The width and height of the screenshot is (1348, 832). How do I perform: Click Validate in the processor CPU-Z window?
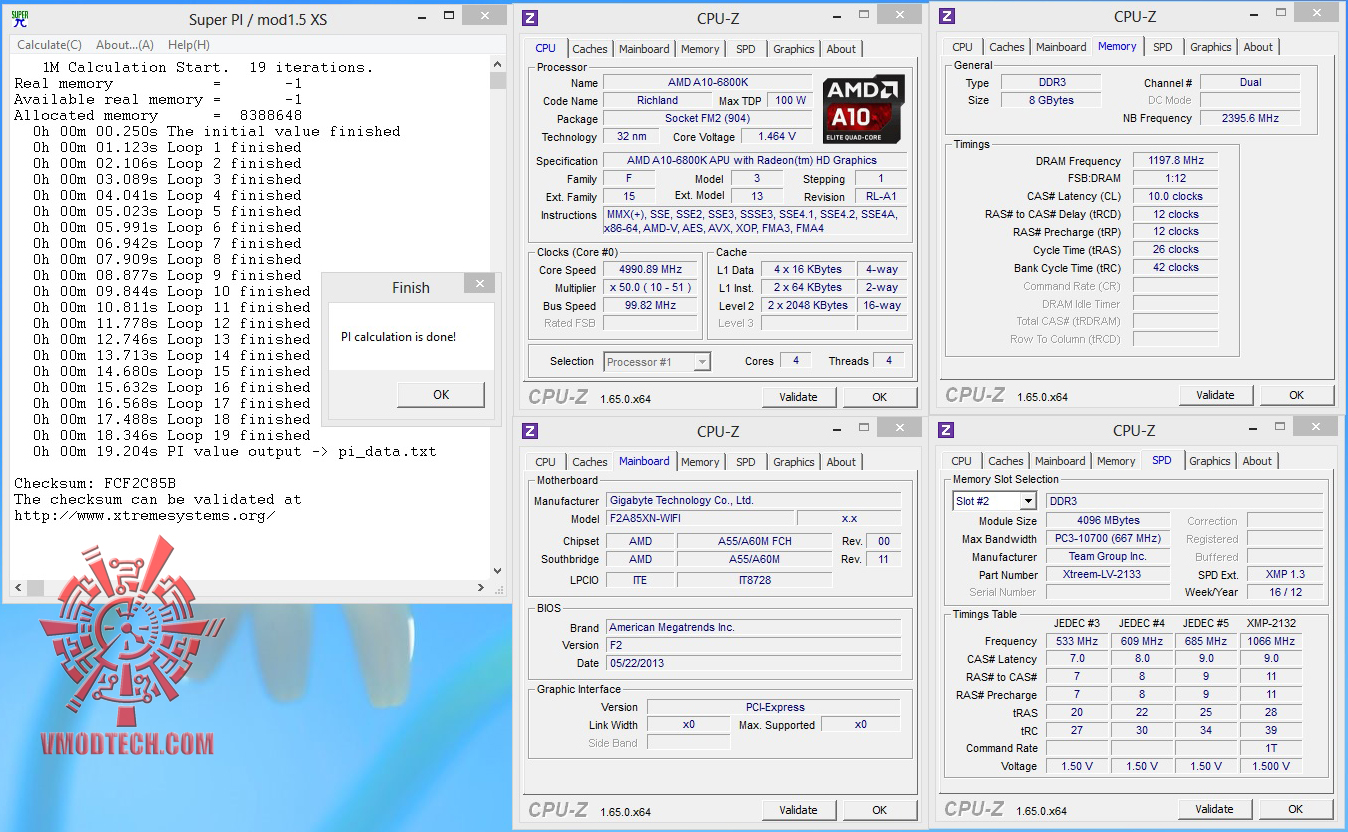pyautogui.click(x=798, y=397)
